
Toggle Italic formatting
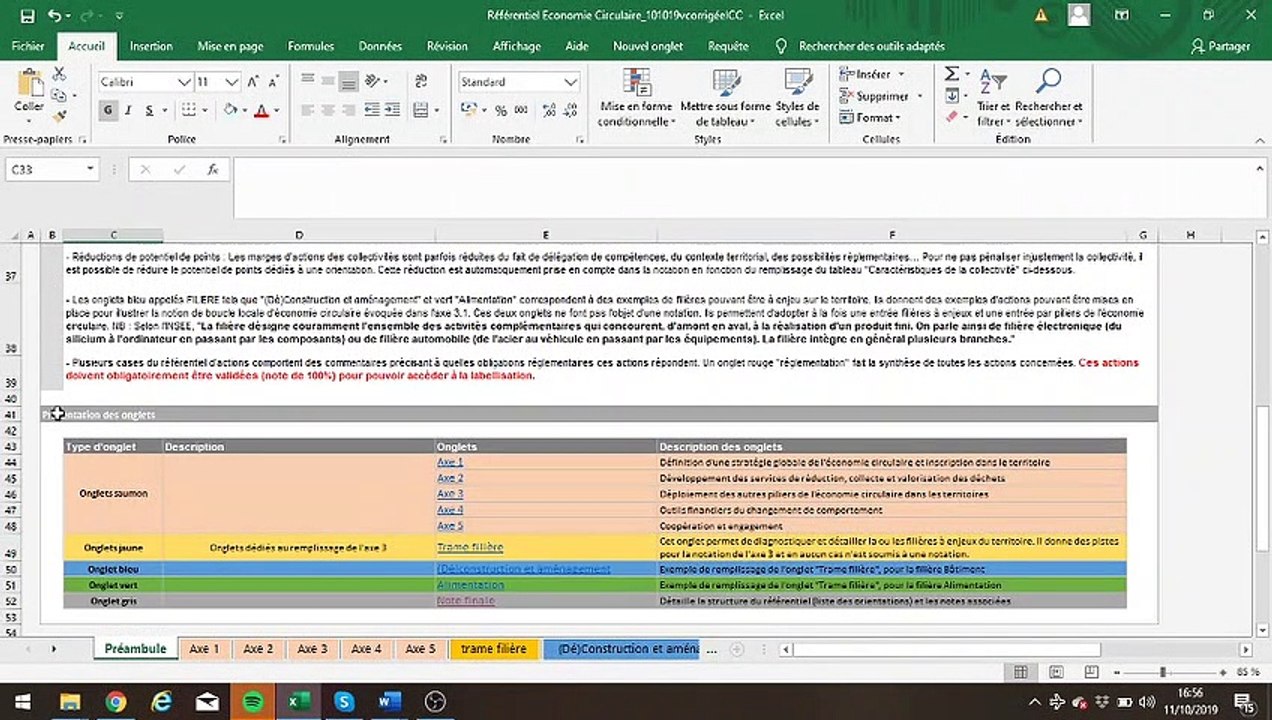128,110
